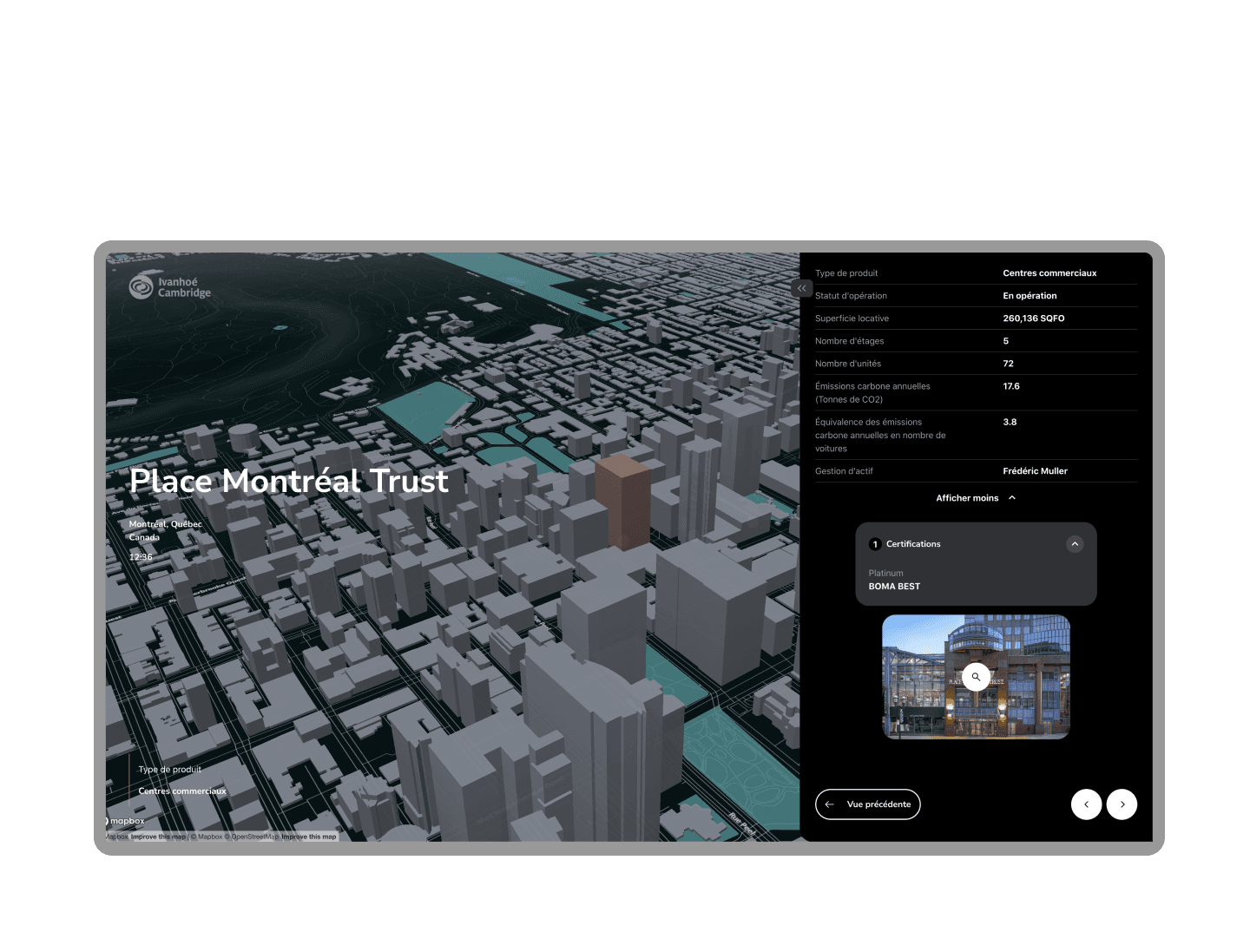
Task: Click Centres commerciaux overlay on map
Action: click(182, 791)
